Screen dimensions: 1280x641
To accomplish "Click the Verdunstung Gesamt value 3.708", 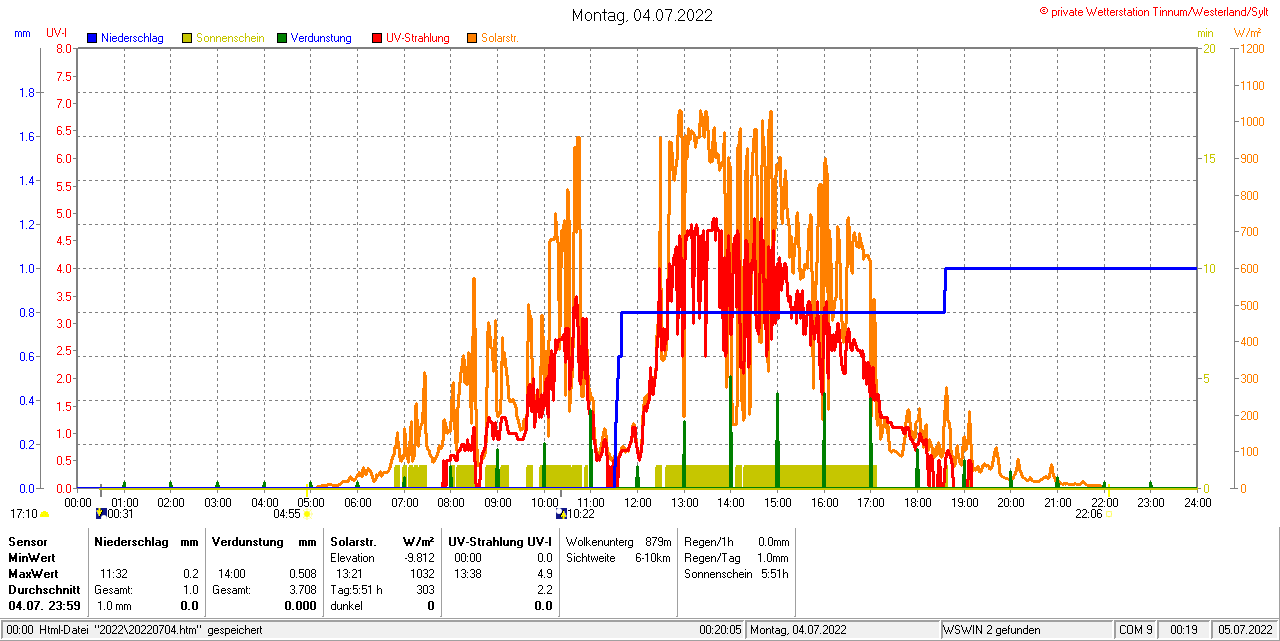I will [302, 590].
